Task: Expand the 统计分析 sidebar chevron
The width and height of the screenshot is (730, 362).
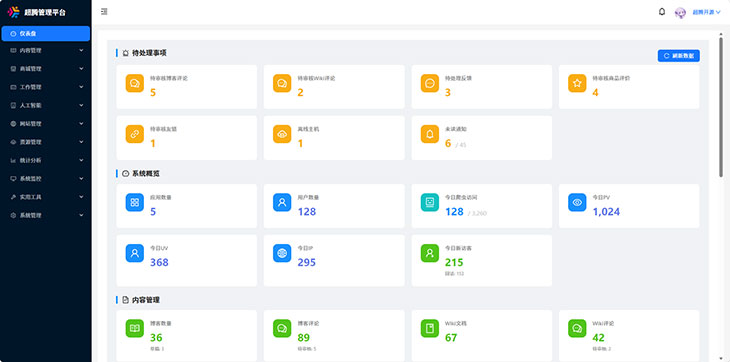Action: pyautogui.click(x=81, y=160)
